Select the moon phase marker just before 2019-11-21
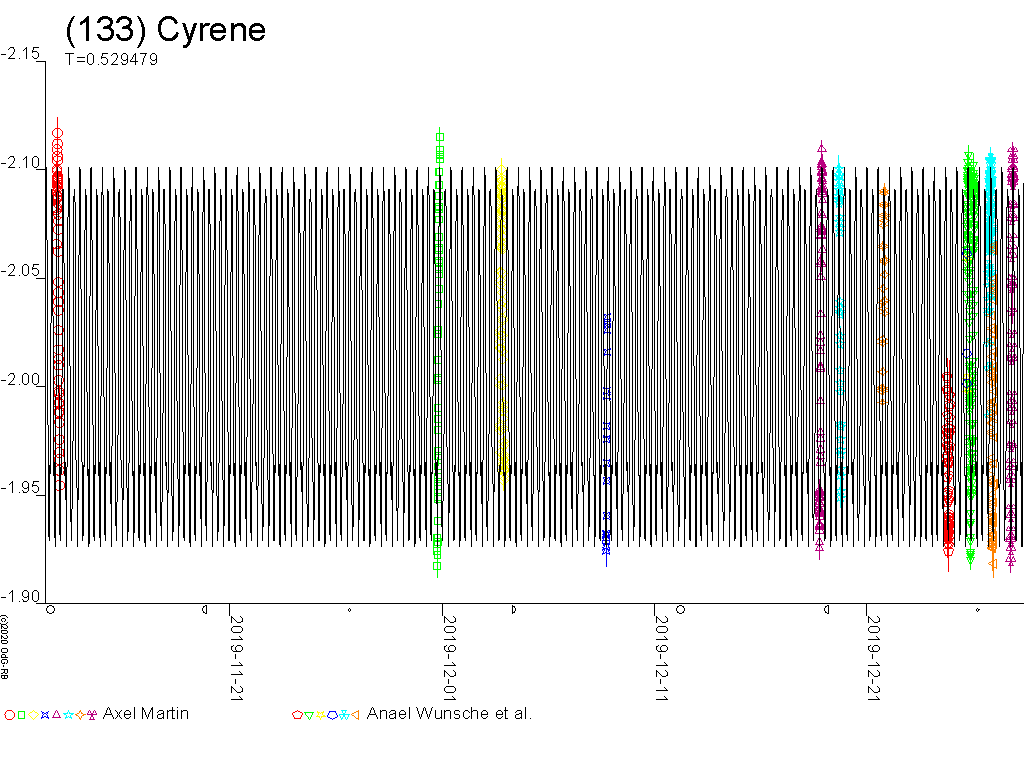Viewport: 1024px width, 768px height. pyautogui.click(x=205, y=610)
